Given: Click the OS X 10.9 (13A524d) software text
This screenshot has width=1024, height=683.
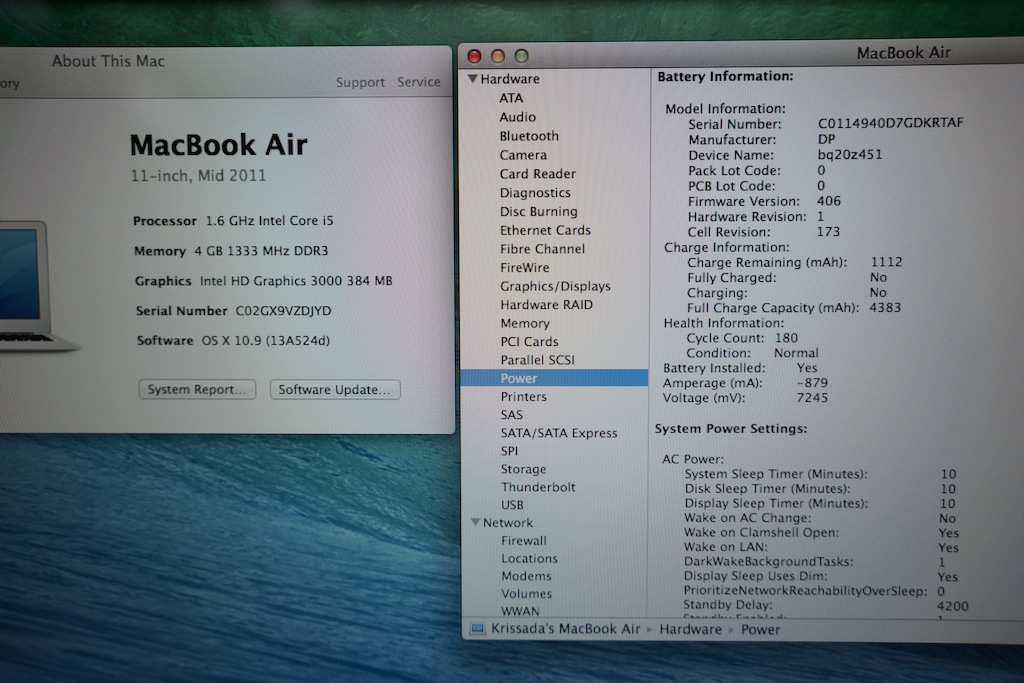Looking at the screenshot, I should click(265, 341).
